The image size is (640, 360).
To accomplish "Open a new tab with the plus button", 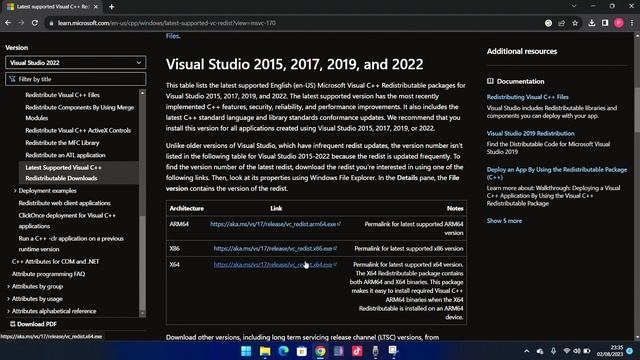I will (111, 7).
